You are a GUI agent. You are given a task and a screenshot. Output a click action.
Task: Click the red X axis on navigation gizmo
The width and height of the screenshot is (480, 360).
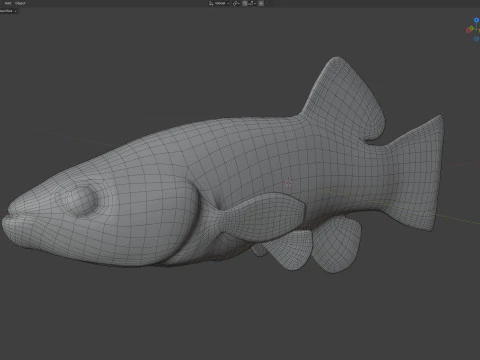(x=468, y=31)
